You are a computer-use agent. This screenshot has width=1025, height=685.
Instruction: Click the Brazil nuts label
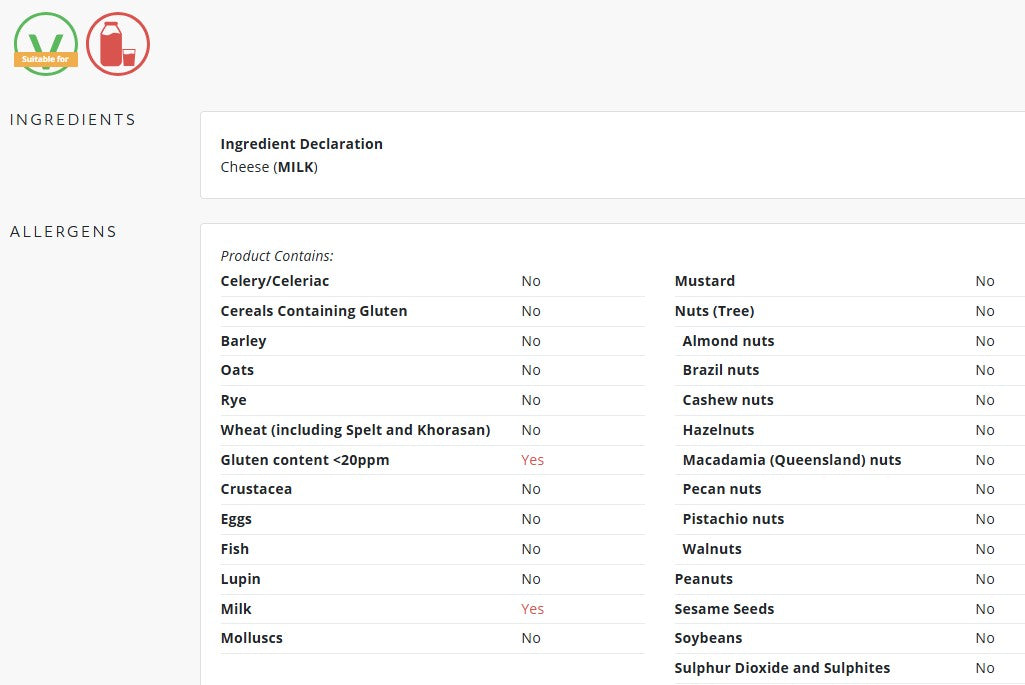click(x=721, y=370)
